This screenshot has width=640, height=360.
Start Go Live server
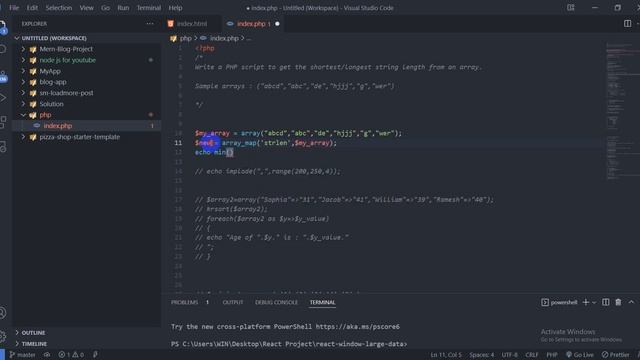coord(580,355)
